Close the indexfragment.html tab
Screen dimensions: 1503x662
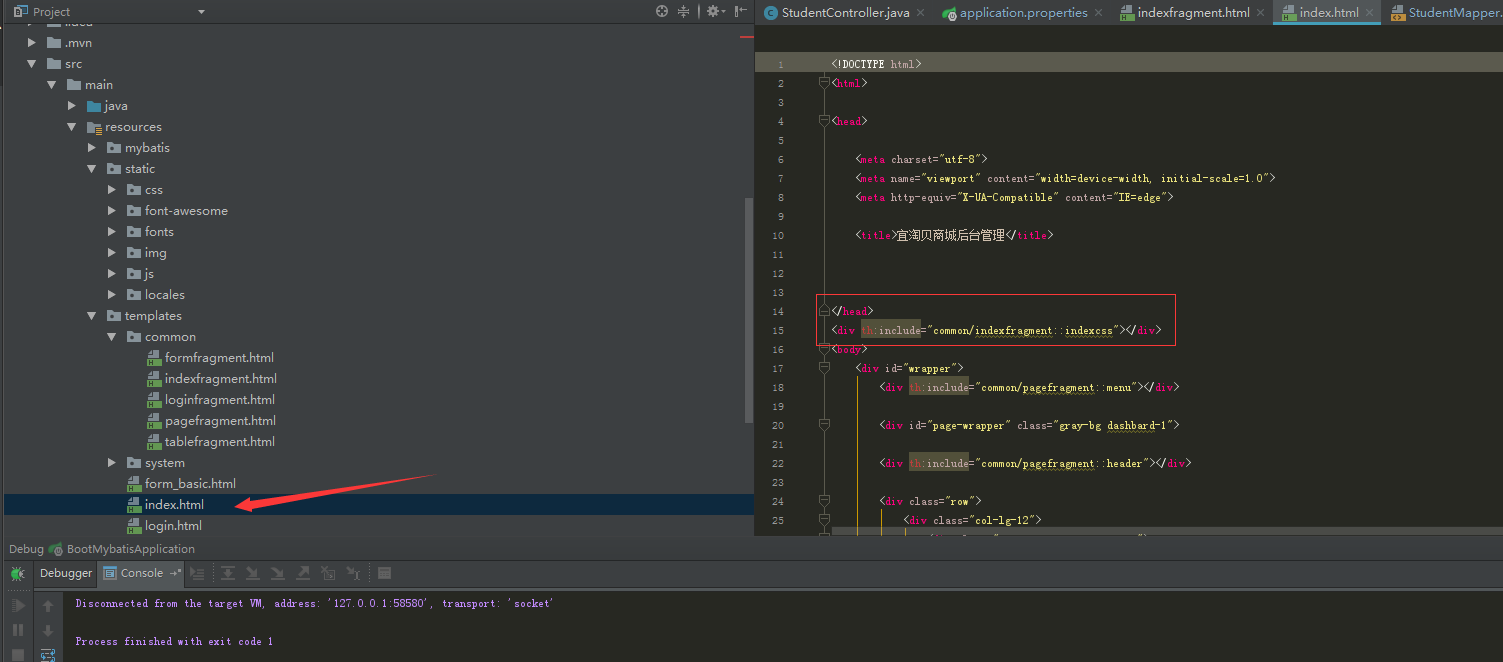[1261, 13]
